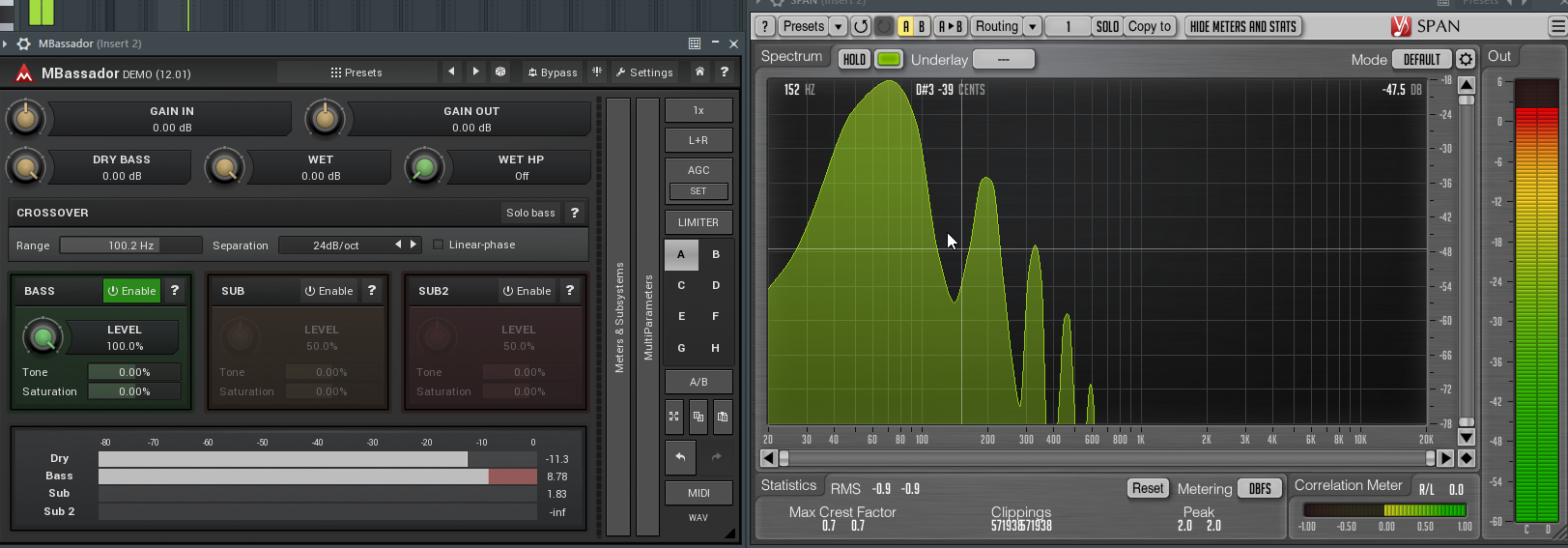Select SPAN state A
Screen dimensions: 1568x548
(906, 26)
